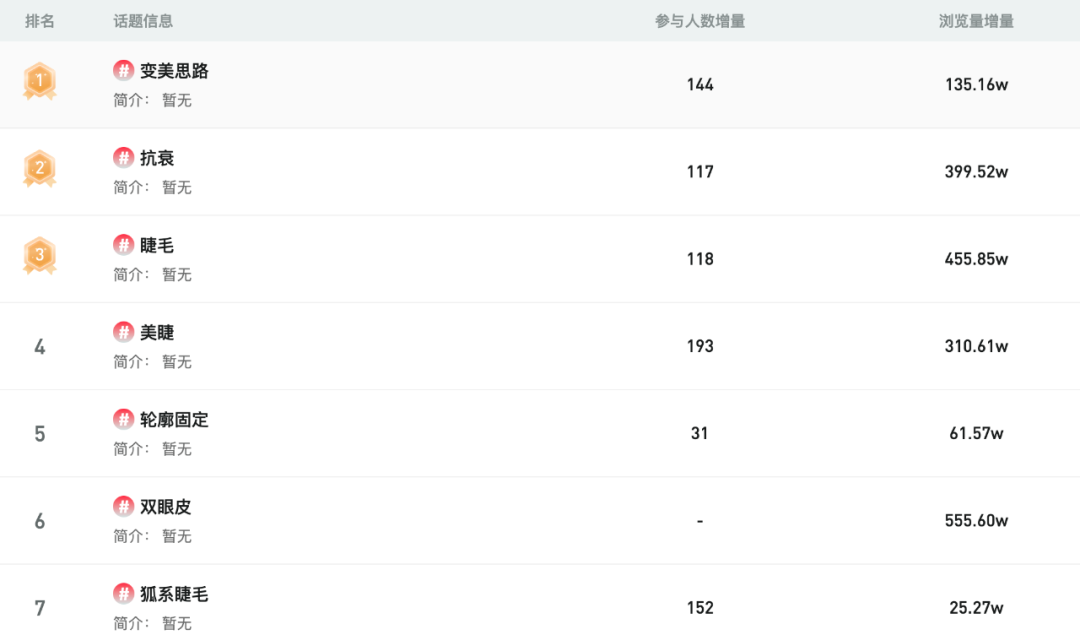The image size is (1080, 635).
Task: Click the hashtag icon next to 睫毛
Action: coord(123,244)
